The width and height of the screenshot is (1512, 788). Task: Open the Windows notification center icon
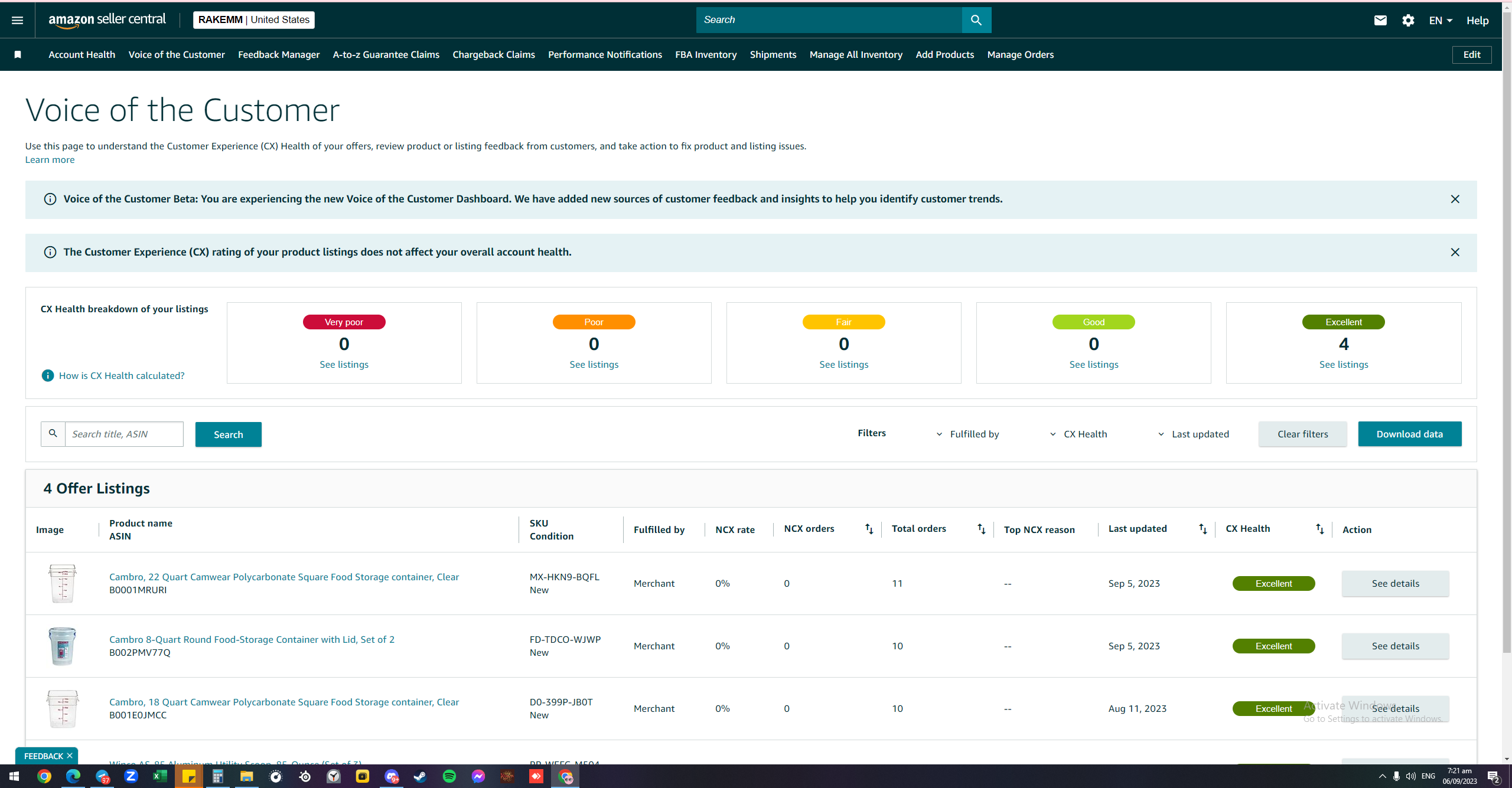pyautogui.click(x=1494, y=776)
